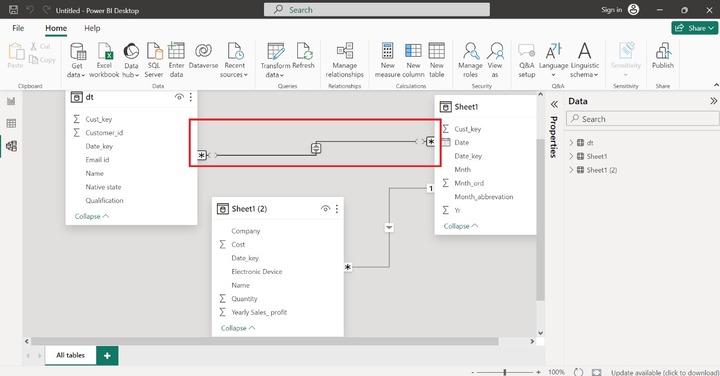Open Transform data editor
This screenshot has height=376, width=720.
[x=276, y=60]
